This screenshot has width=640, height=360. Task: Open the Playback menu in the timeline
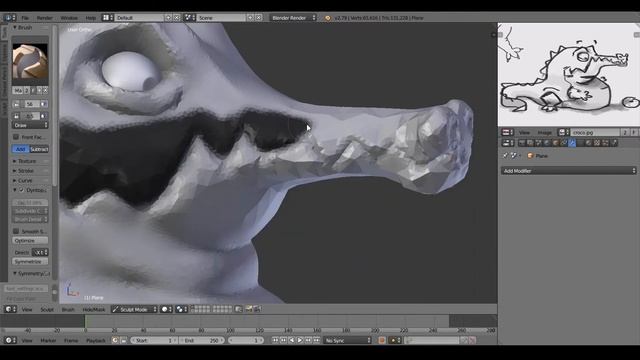(96, 340)
